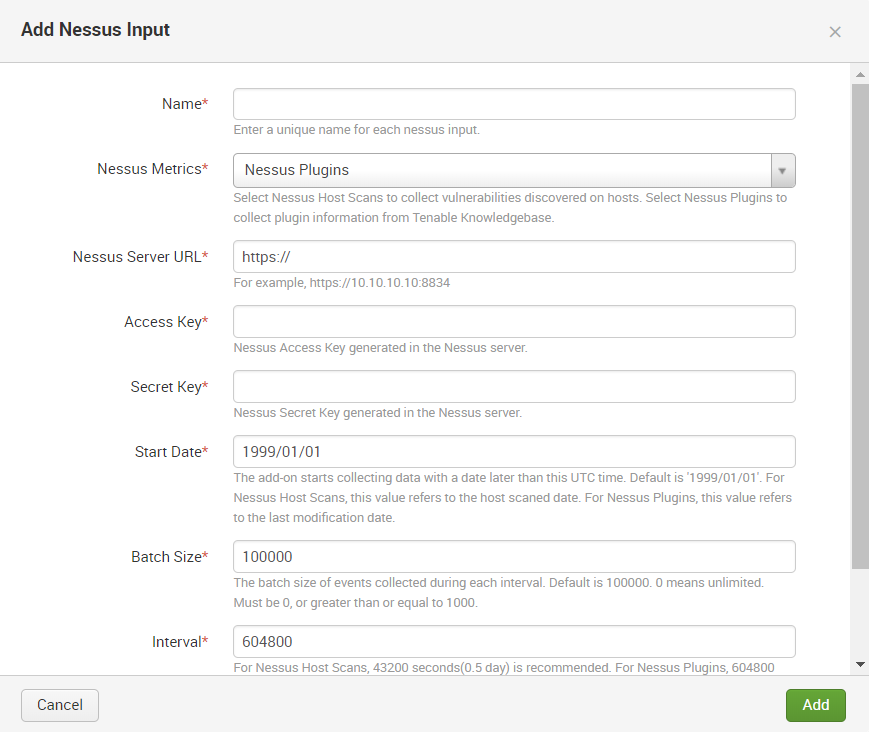Click the Secret Key input field
Screen dimensions: 869x732
tap(514, 386)
